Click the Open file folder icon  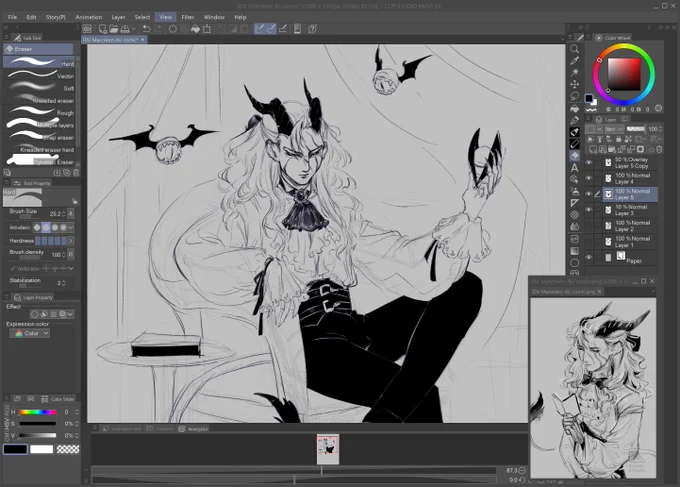click(114, 29)
